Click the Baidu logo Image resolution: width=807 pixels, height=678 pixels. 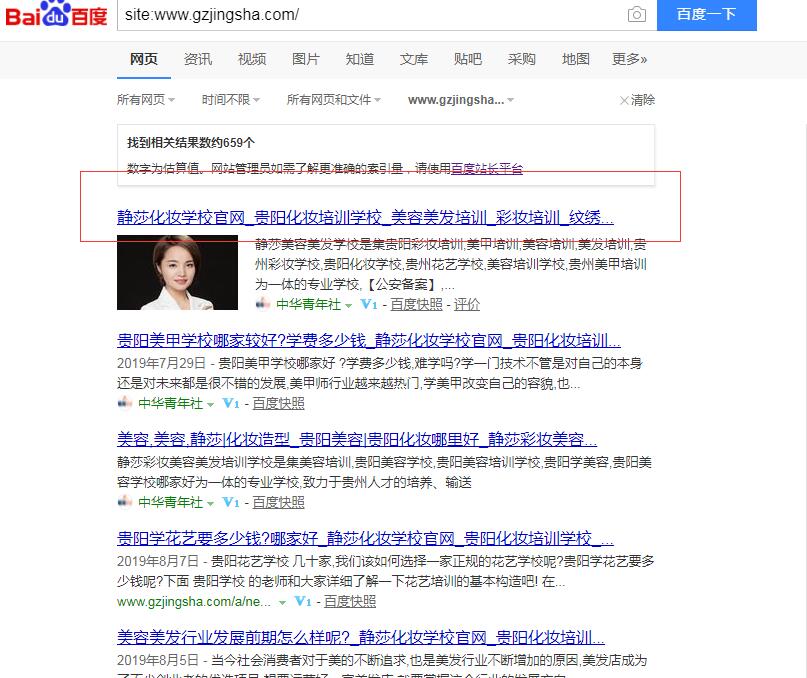pyautogui.click(x=56, y=14)
